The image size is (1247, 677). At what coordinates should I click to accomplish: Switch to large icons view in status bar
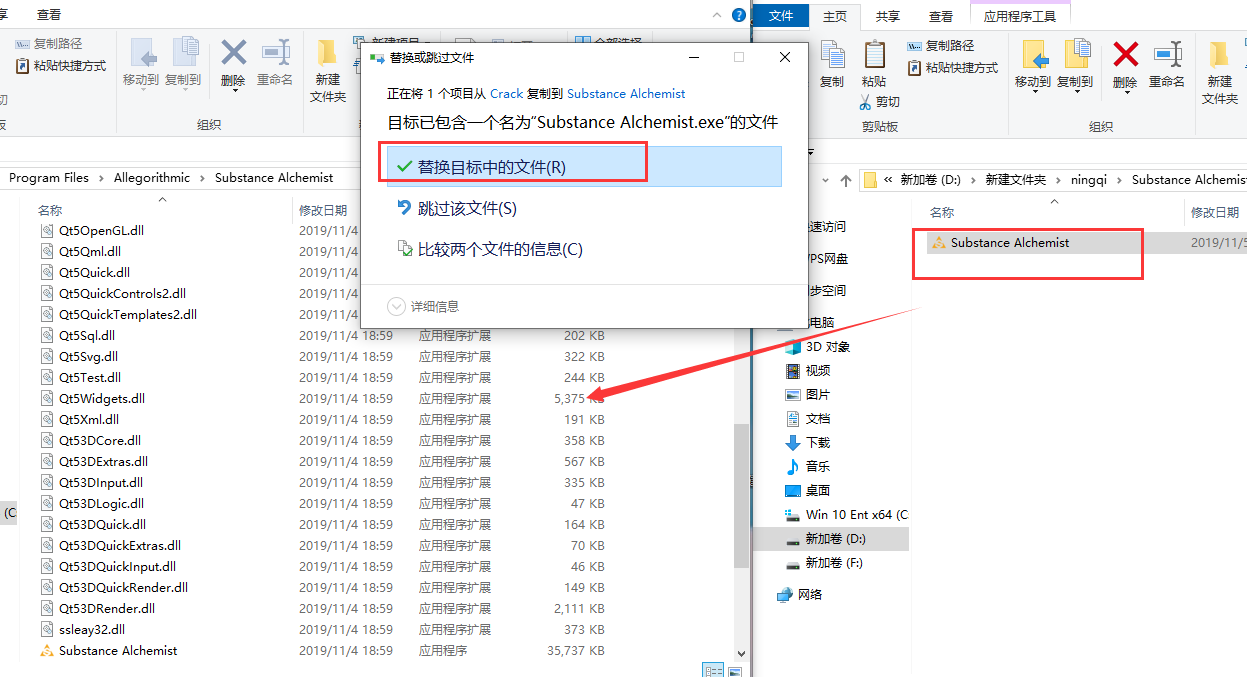[736, 669]
